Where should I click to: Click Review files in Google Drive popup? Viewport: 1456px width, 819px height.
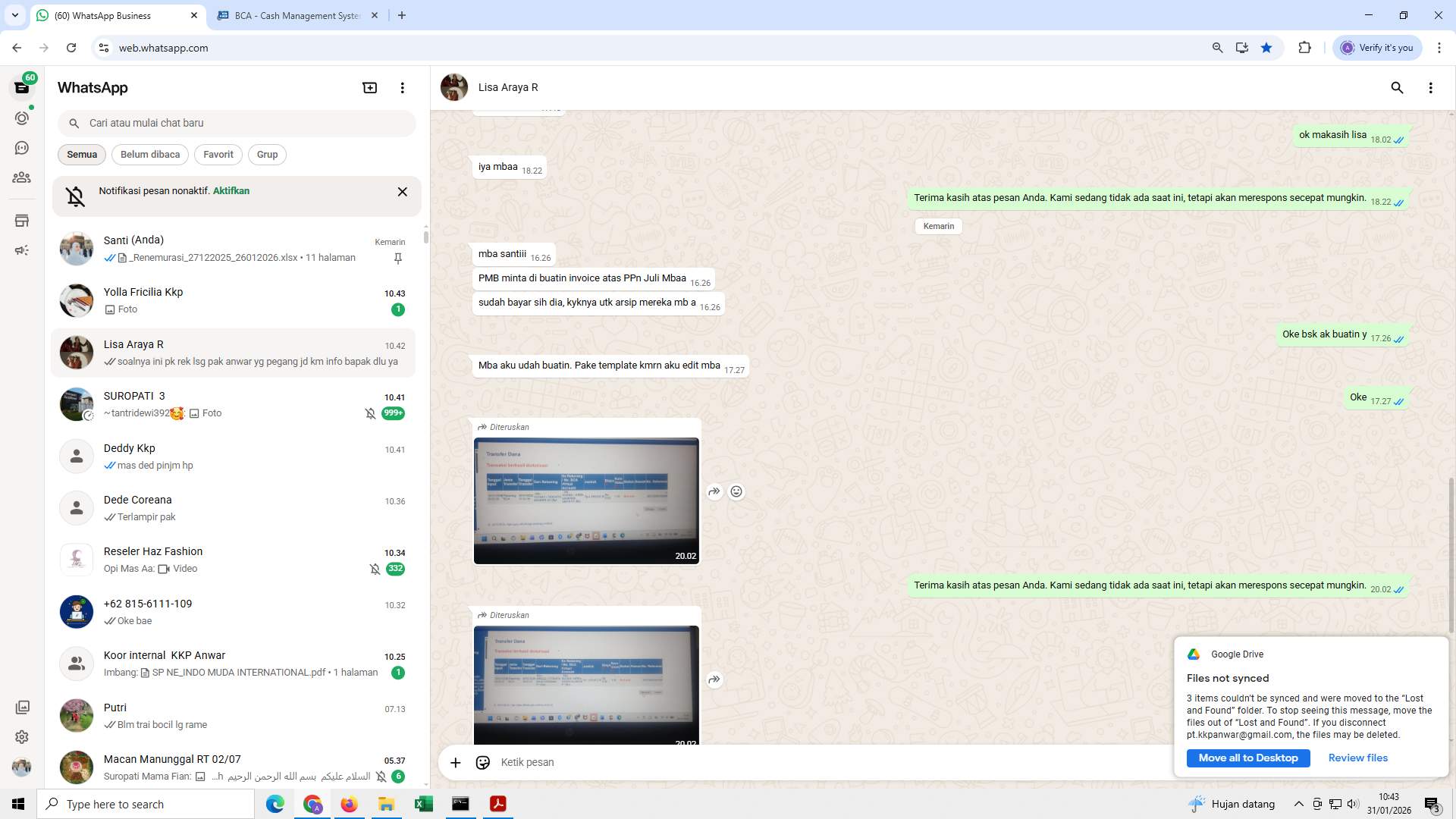click(x=1357, y=758)
